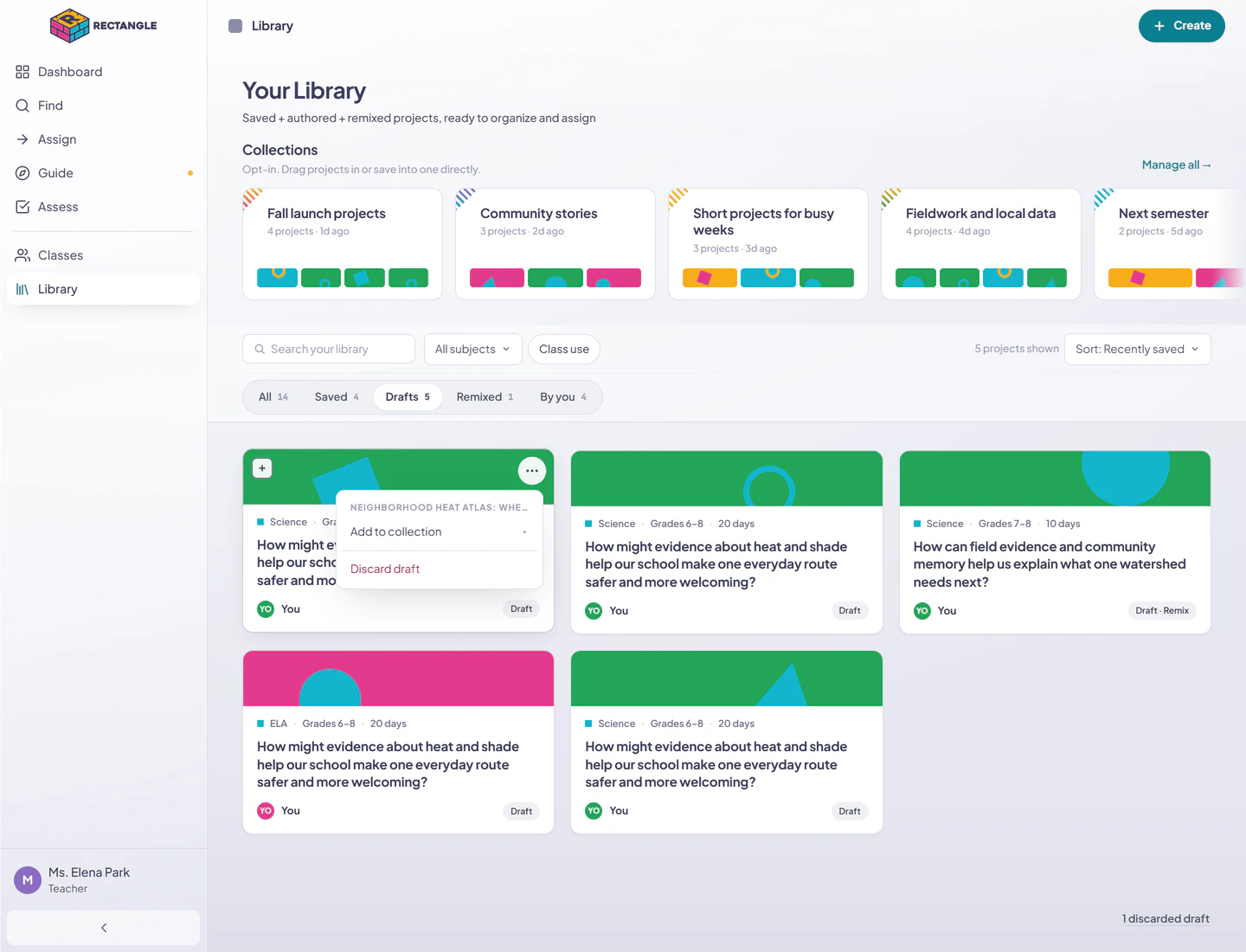Open the Next semester collection
1246x952 pixels.
1170,244
